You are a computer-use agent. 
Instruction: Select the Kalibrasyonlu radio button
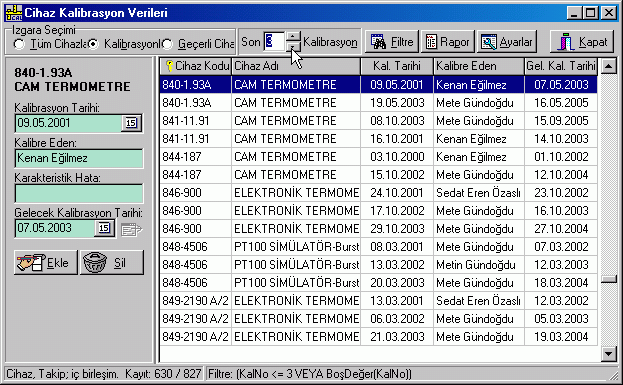click(93, 44)
